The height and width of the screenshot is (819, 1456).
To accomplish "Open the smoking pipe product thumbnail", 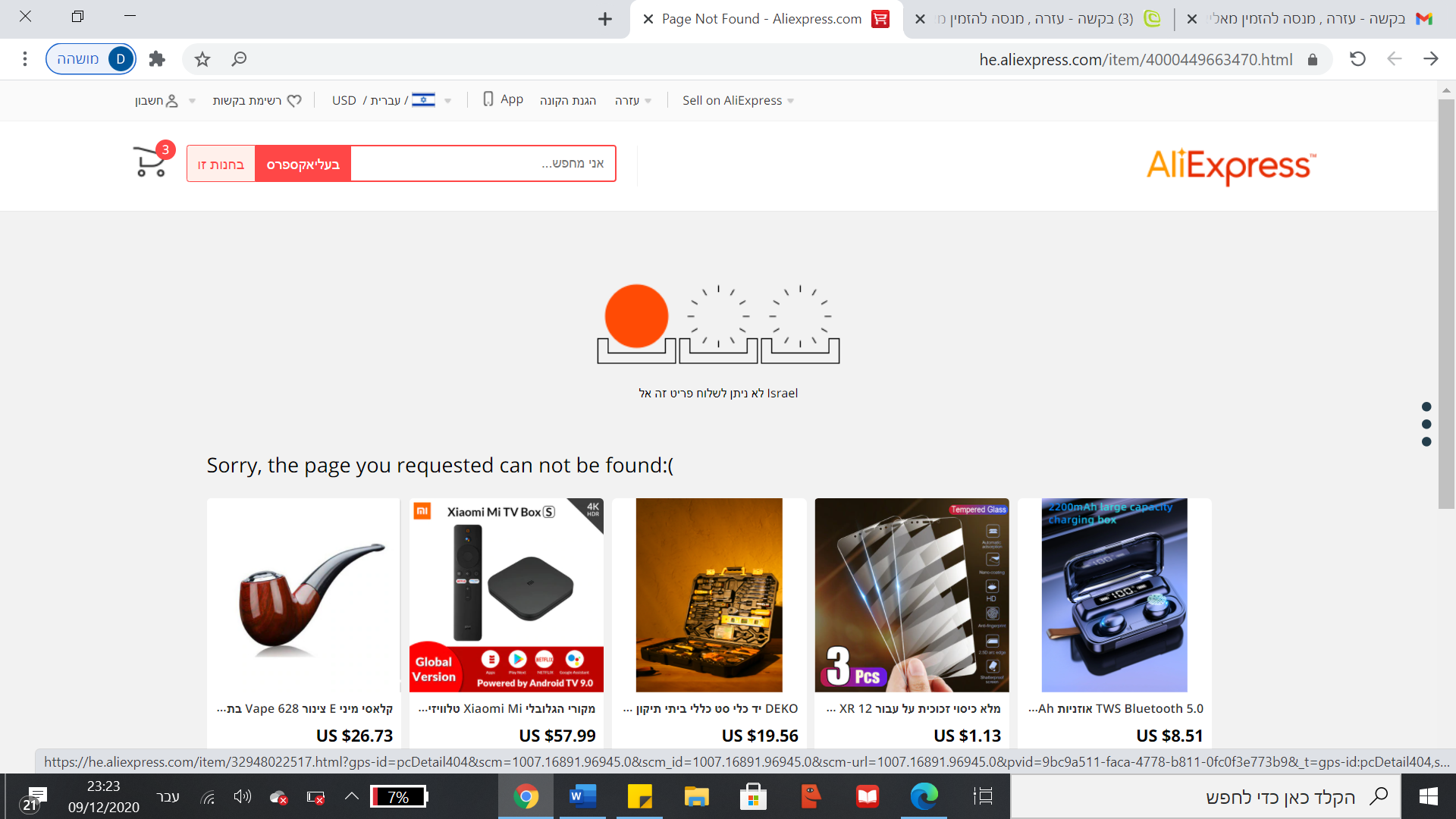I will (303, 595).
